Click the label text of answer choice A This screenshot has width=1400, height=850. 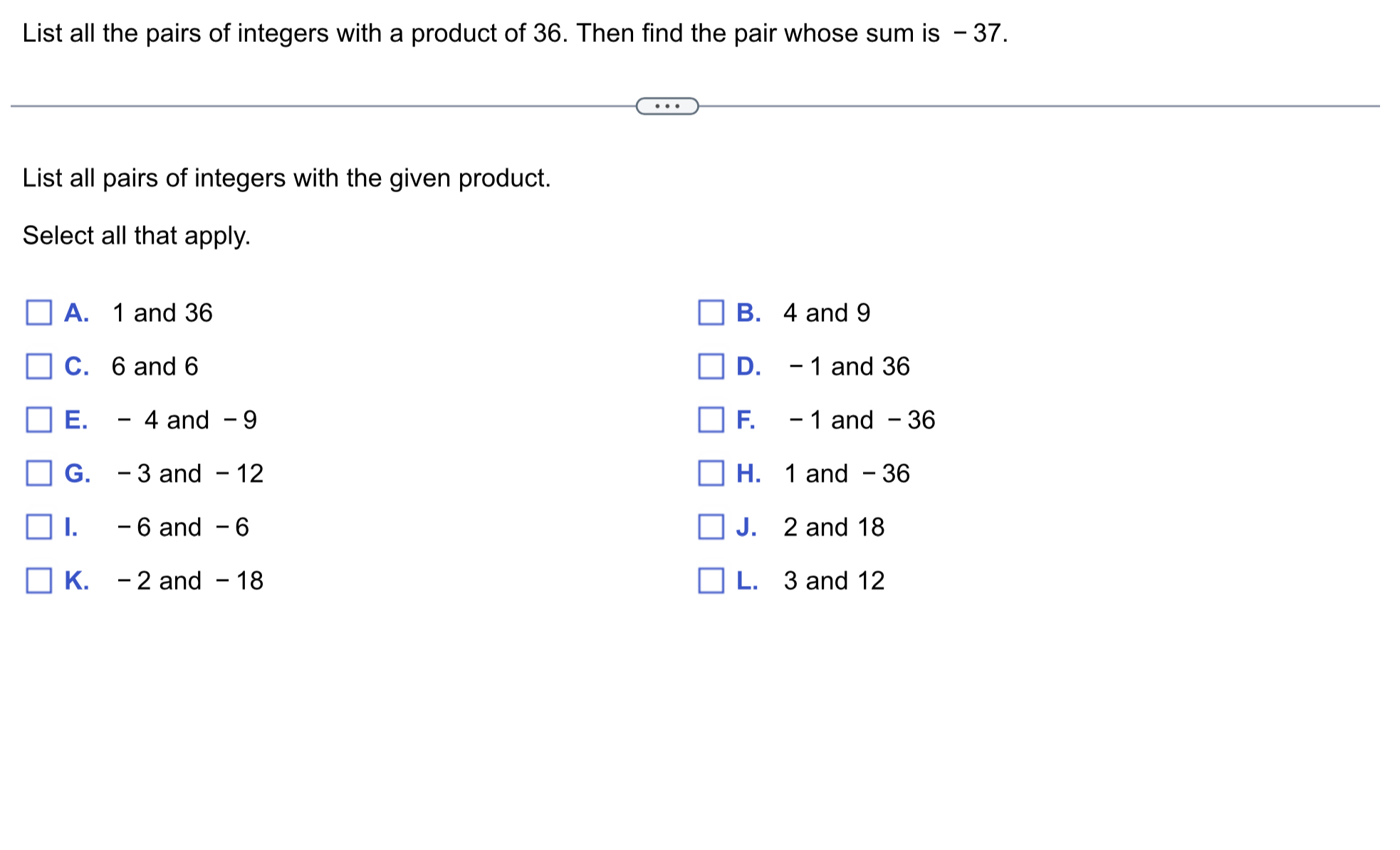(x=162, y=312)
